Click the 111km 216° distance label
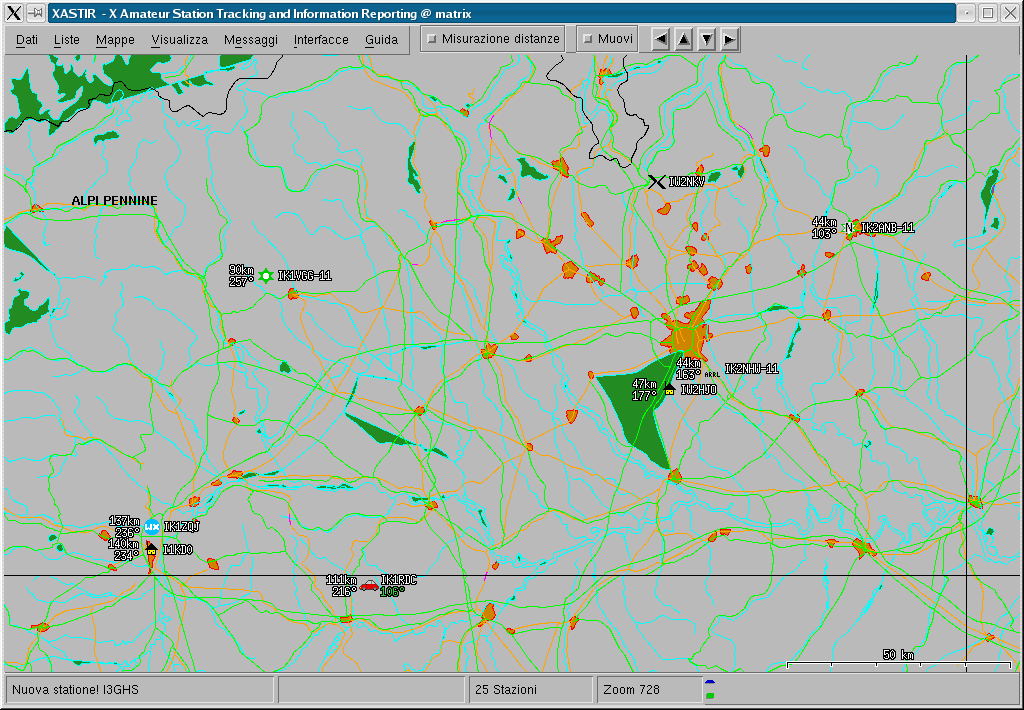Viewport: 1024px width, 710px height. pos(342,586)
